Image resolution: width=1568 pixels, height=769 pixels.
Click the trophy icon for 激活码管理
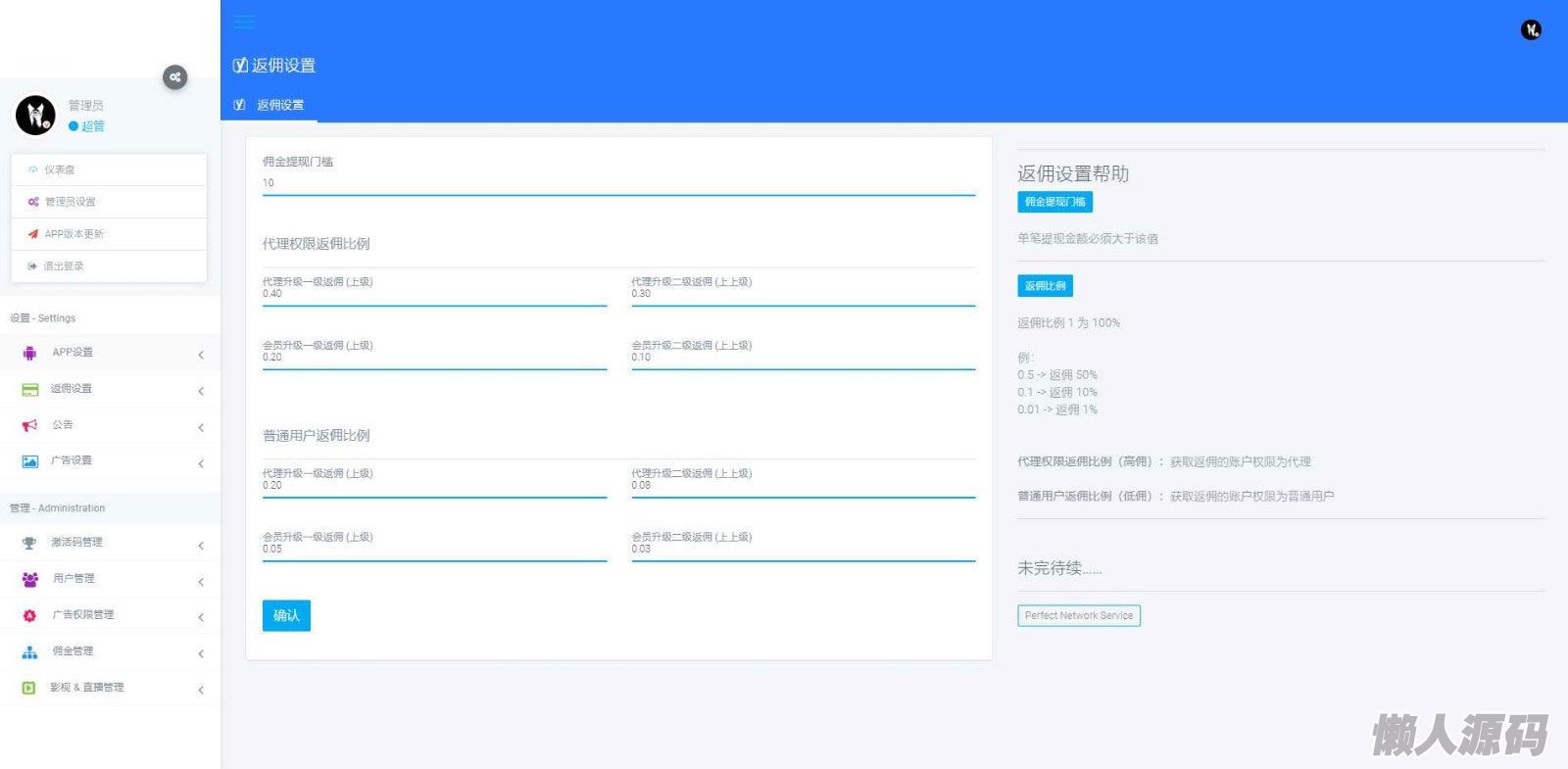(x=29, y=543)
